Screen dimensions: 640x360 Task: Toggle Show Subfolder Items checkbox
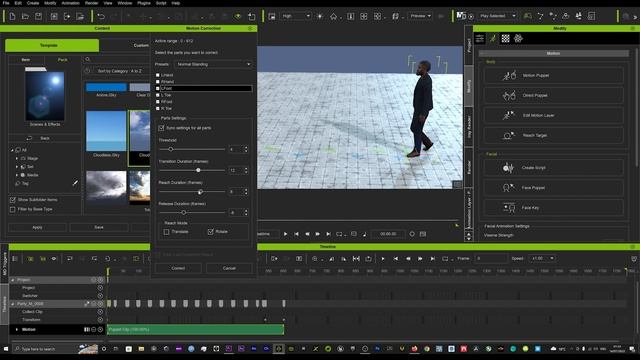click(13, 200)
